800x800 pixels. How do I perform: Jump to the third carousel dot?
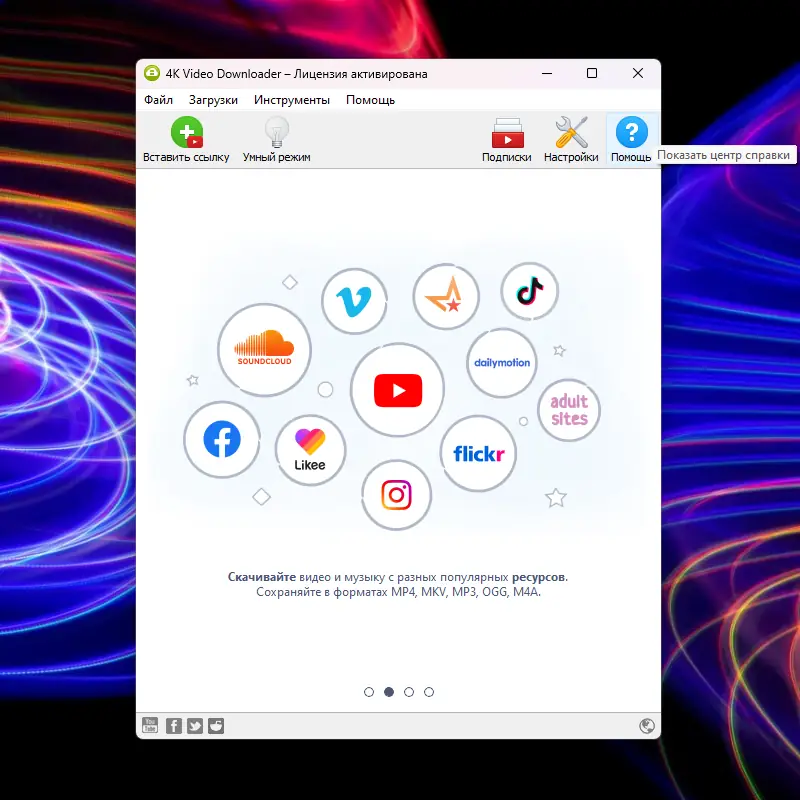[409, 691]
